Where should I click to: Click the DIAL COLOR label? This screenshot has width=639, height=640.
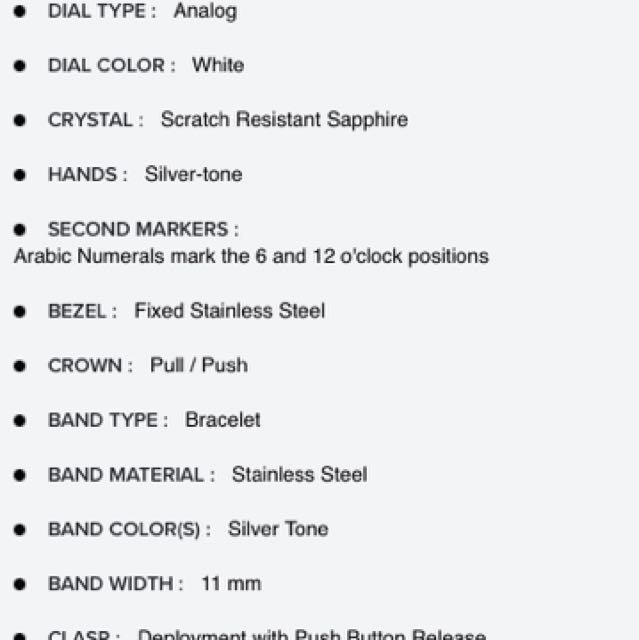pos(111,65)
